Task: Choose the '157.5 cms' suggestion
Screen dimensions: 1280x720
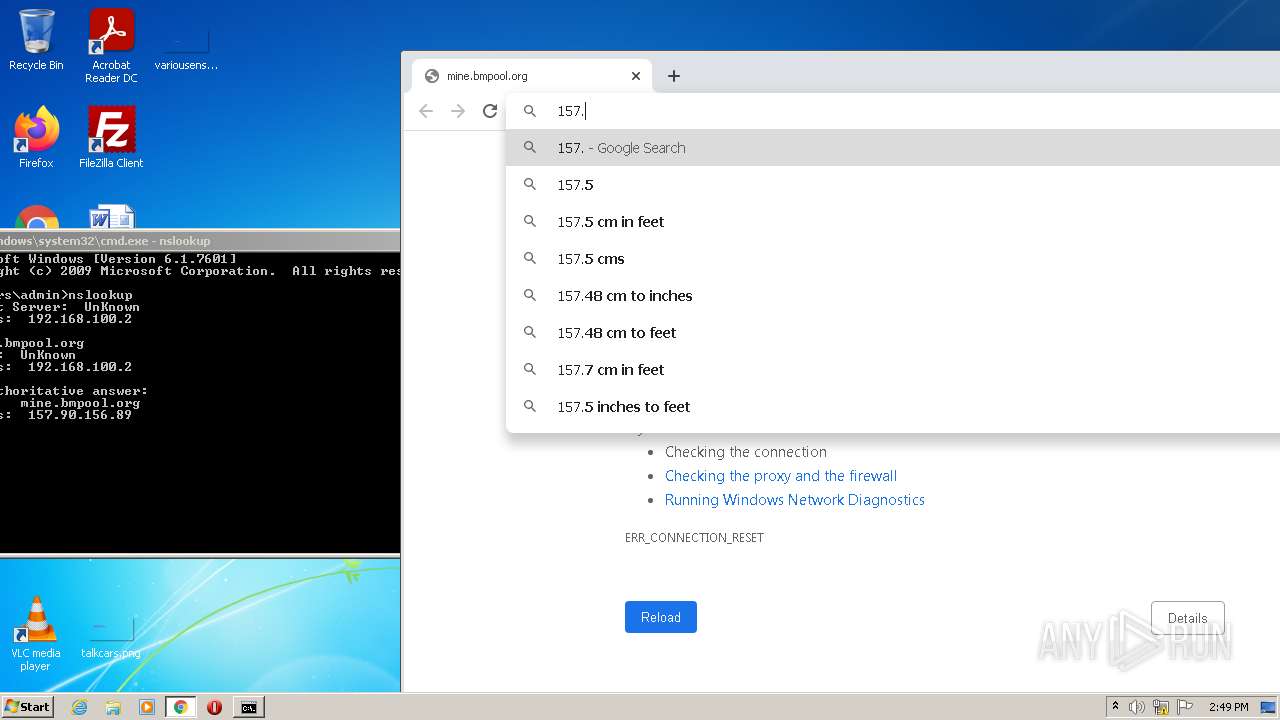Action: [x=893, y=259]
